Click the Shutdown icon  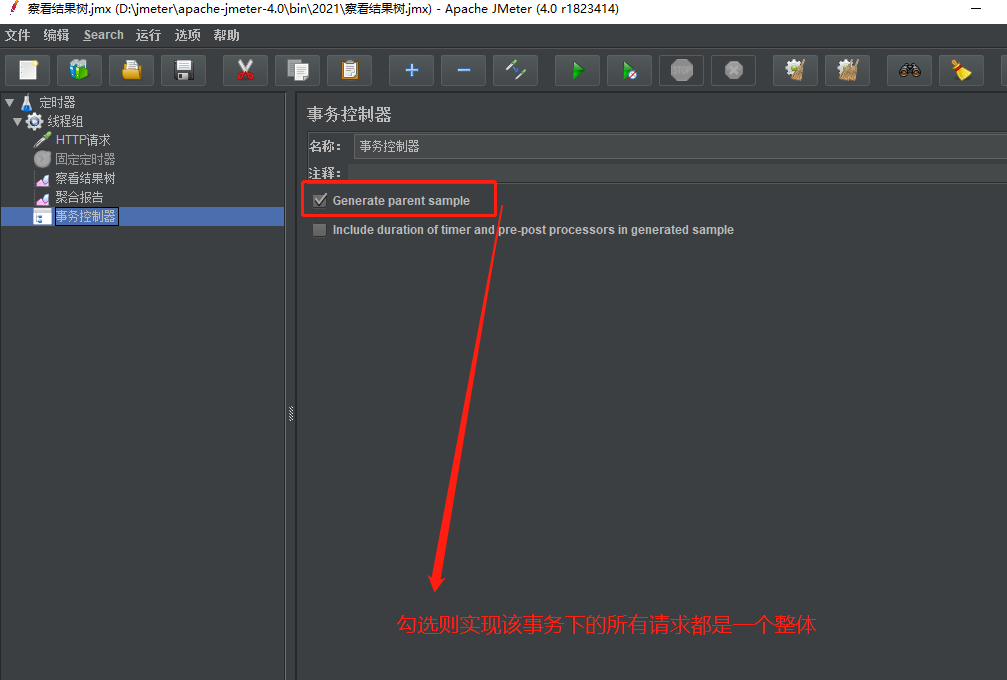[x=733, y=70]
